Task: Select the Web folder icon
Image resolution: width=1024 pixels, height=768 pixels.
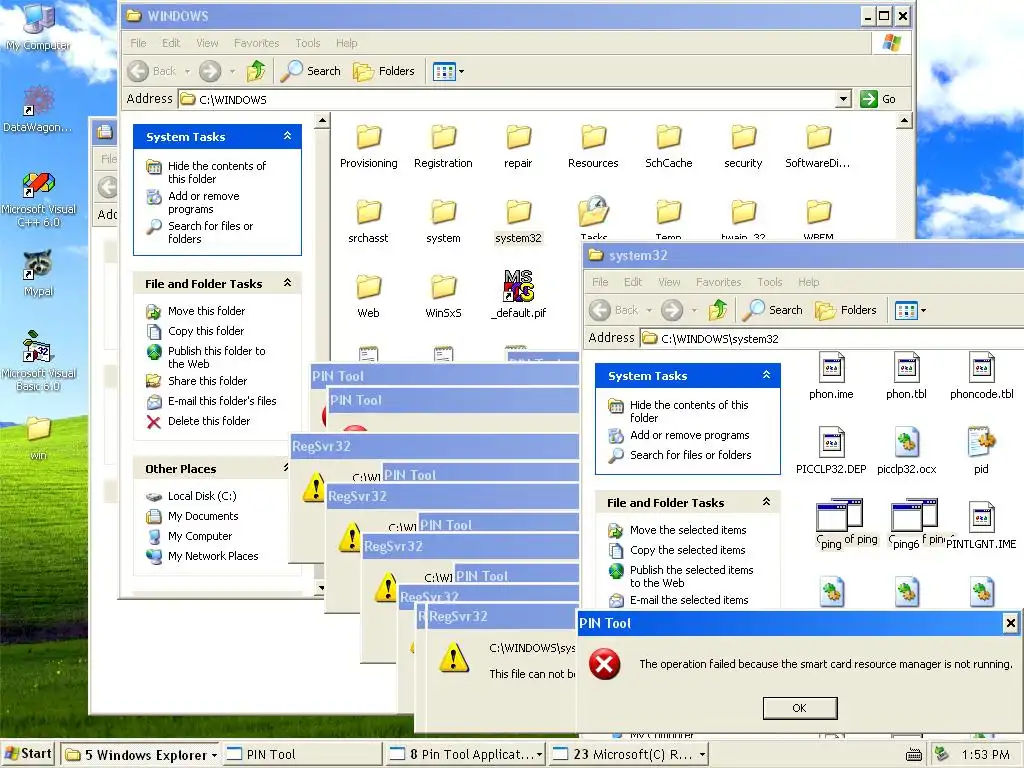Action: click(368, 287)
